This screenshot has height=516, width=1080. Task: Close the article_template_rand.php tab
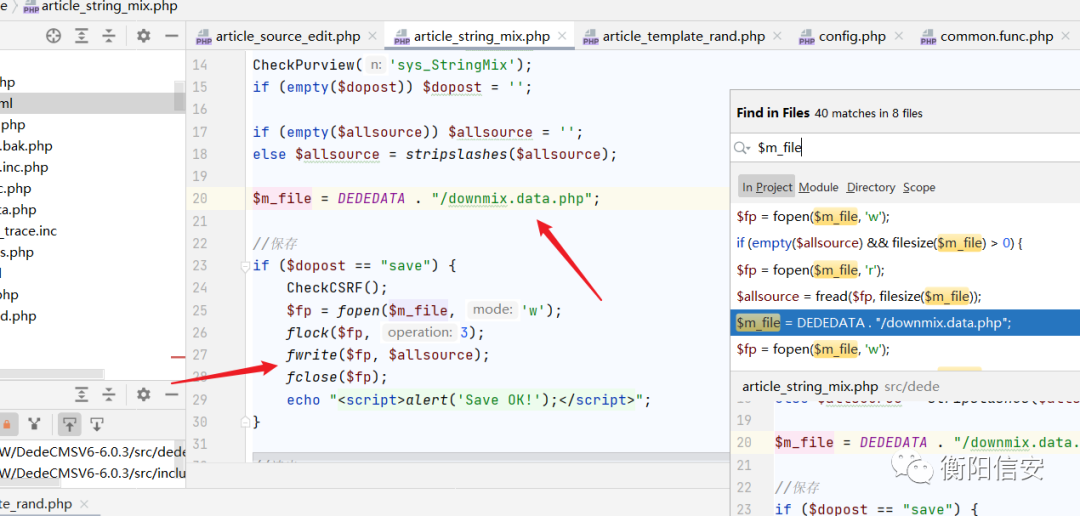point(777,36)
